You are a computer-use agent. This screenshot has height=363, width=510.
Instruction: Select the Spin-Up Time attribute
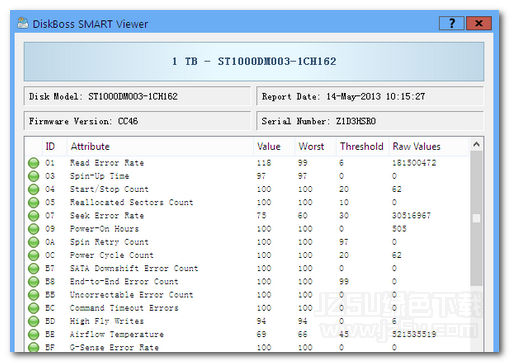(99, 176)
